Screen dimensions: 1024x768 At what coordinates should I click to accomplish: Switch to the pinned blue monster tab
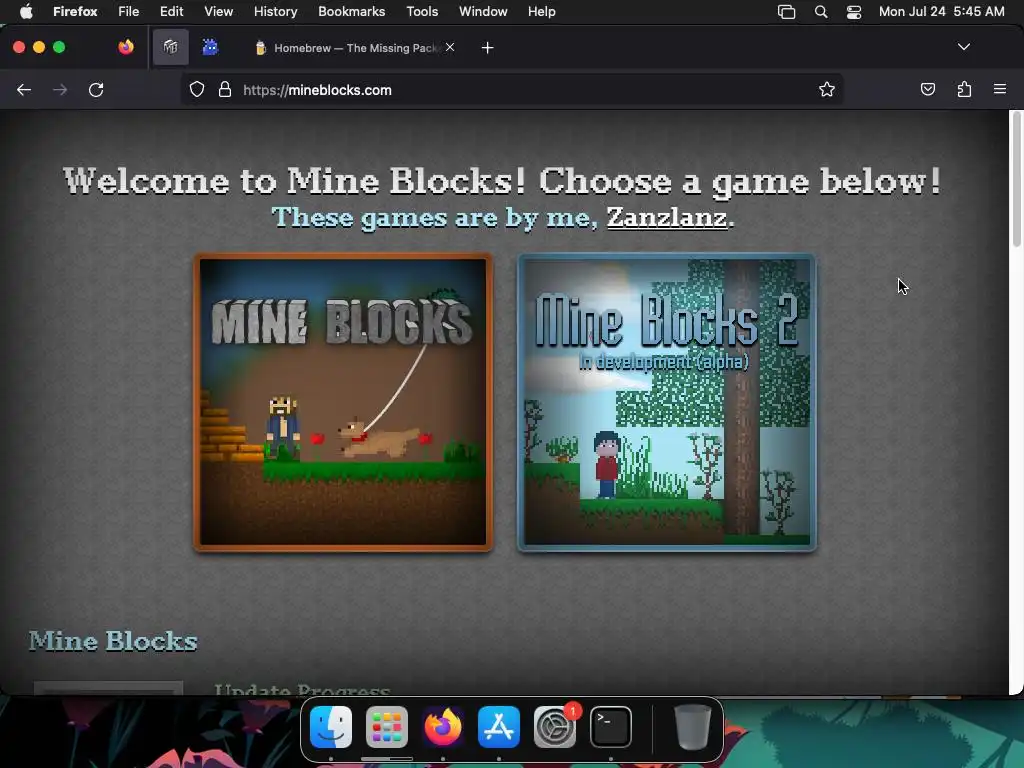[210, 47]
